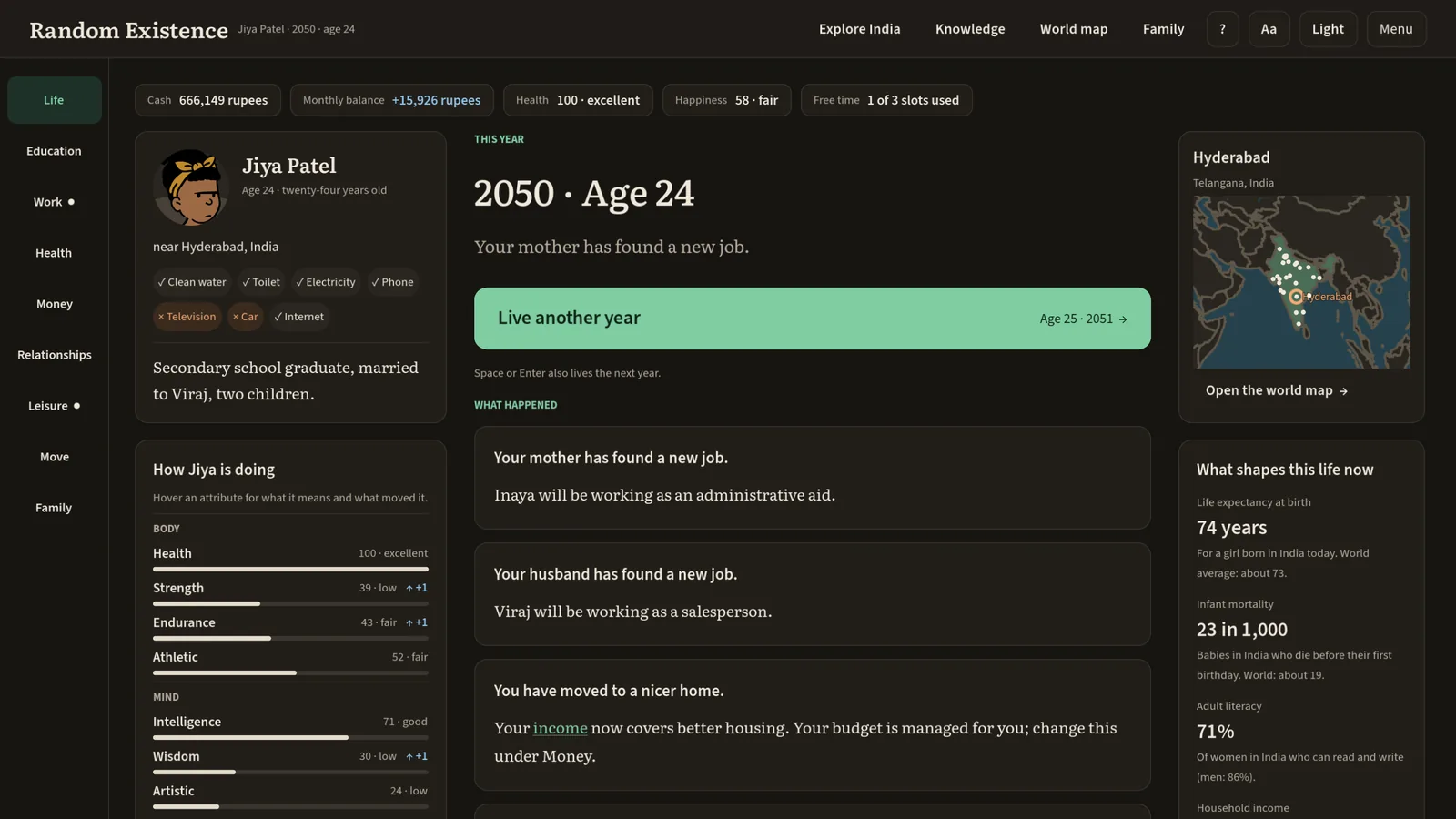Click the Live another year button
The image size is (1456, 819).
[812, 318]
